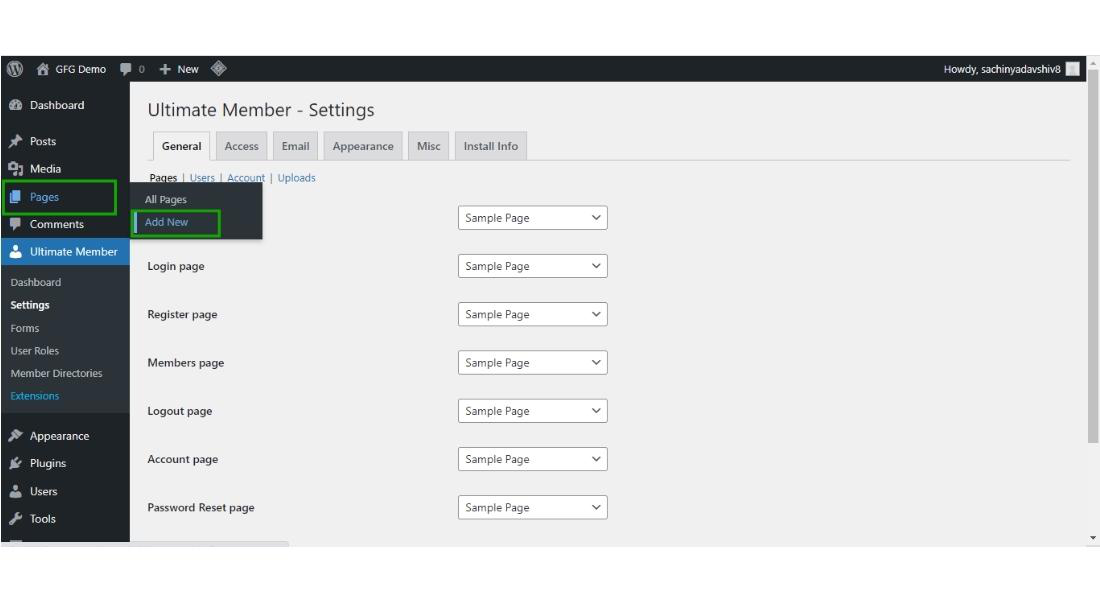Open Pages menu item

point(44,197)
